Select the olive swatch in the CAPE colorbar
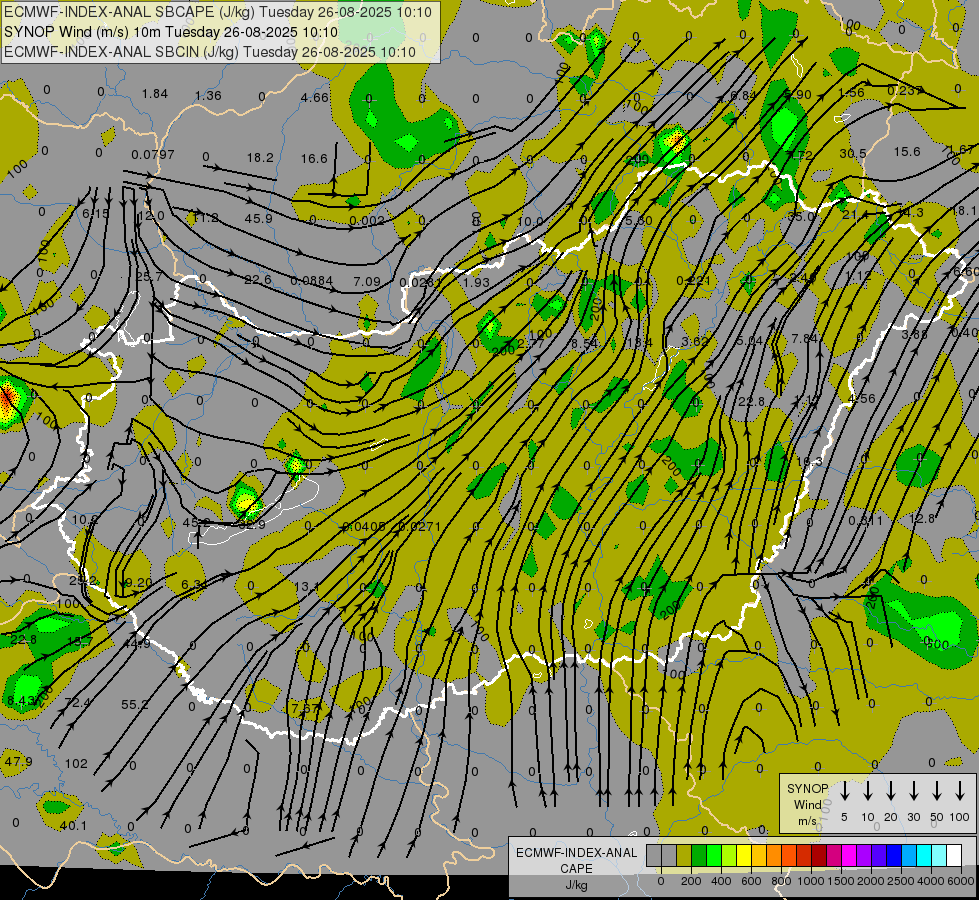 (x=684, y=855)
